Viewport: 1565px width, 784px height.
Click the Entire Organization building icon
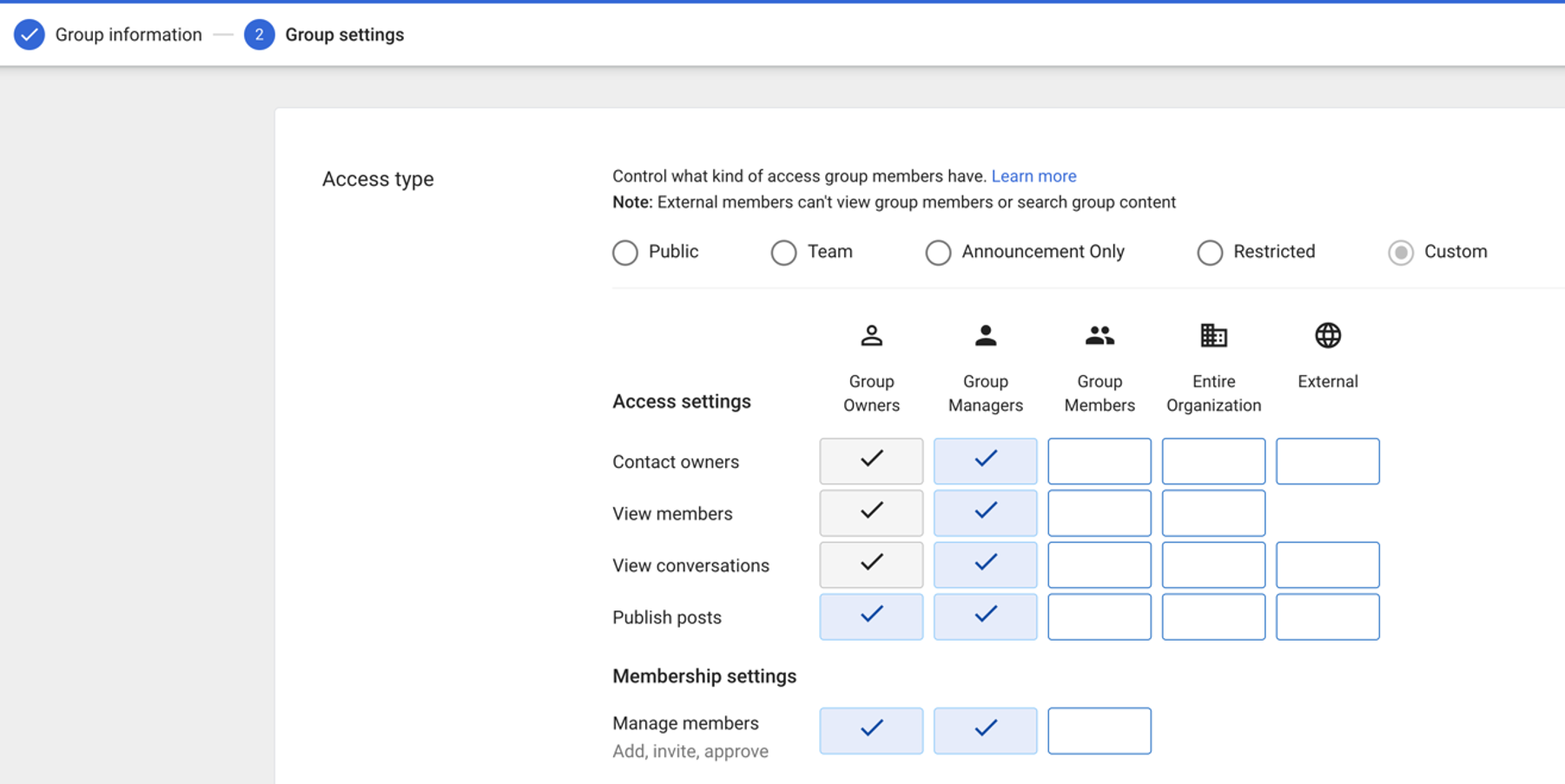[1213, 335]
